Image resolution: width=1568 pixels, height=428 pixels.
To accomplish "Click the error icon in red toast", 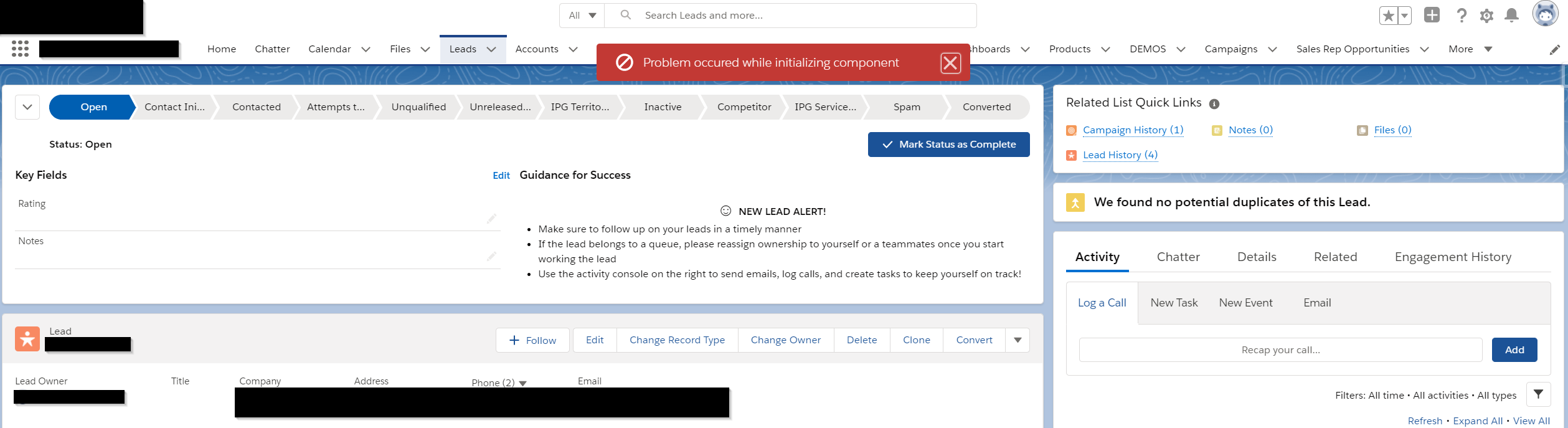I will click(625, 62).
